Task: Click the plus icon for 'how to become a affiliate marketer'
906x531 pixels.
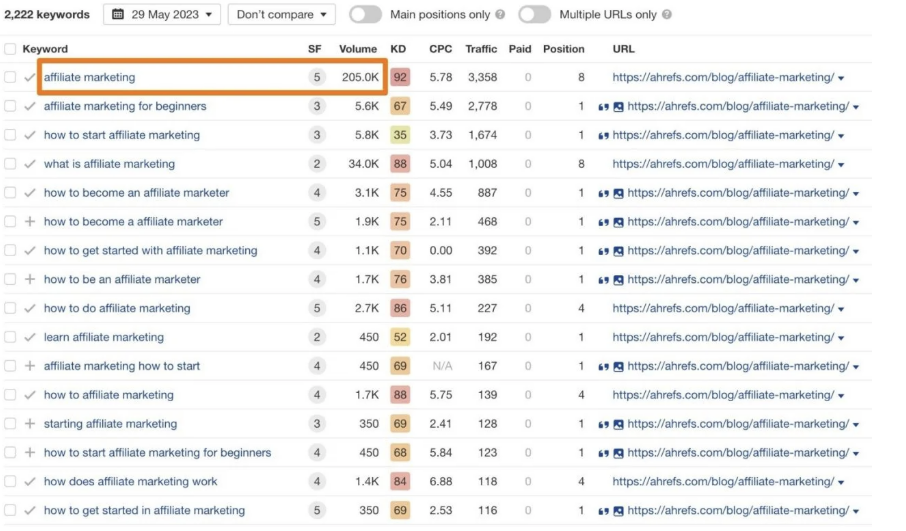Action: 30,222
